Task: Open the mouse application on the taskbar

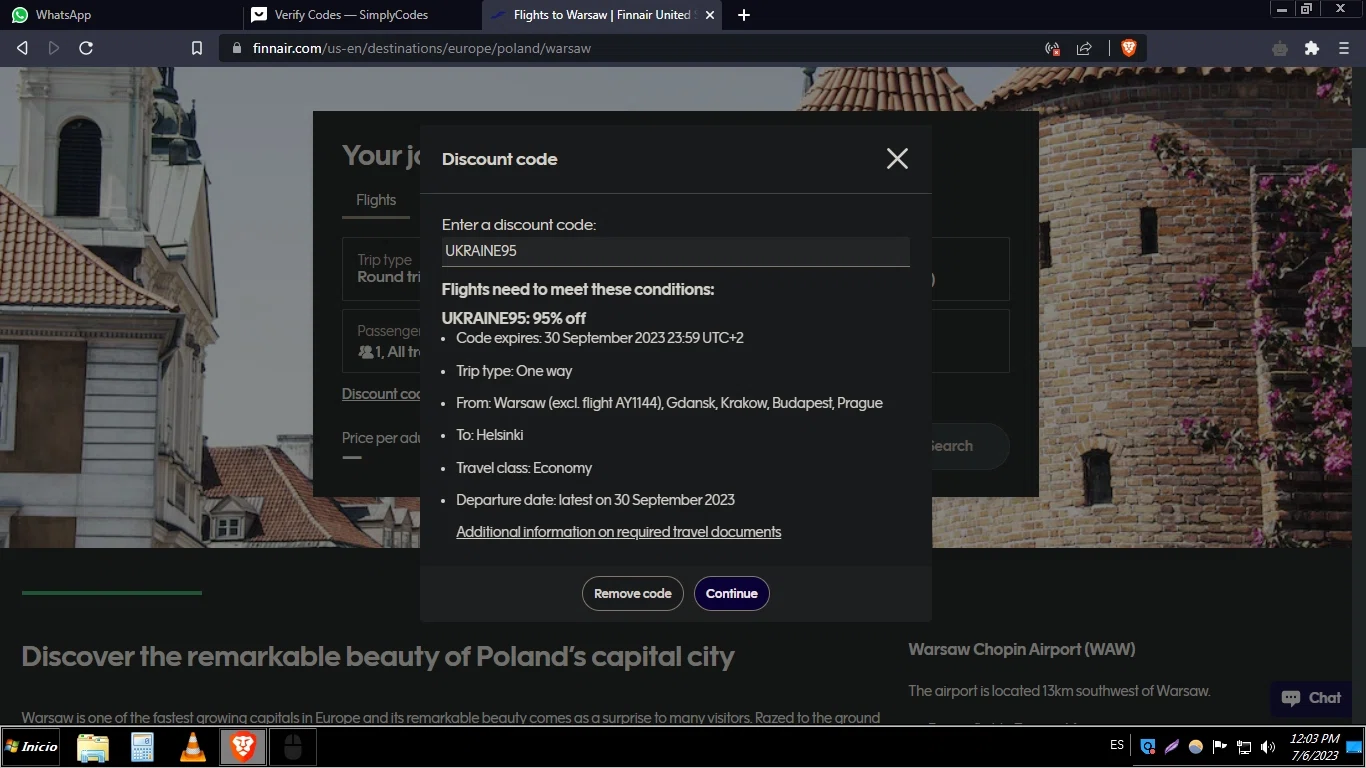Action: [x=293, y=747]
